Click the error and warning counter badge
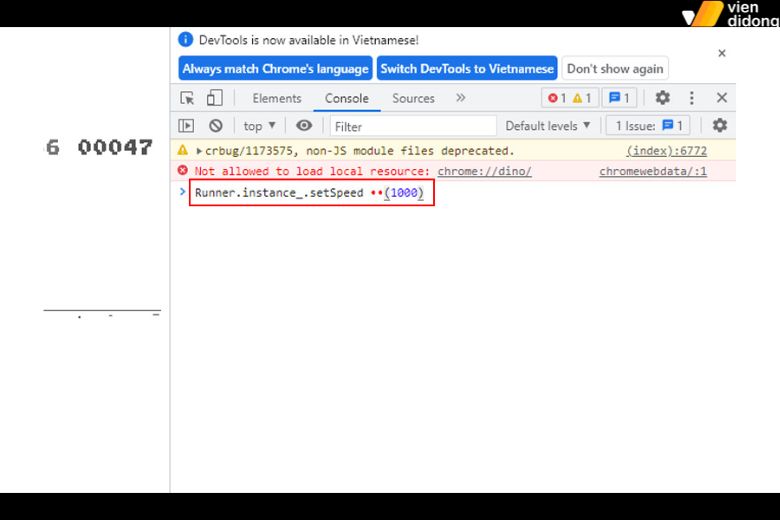 pos(570,98)
